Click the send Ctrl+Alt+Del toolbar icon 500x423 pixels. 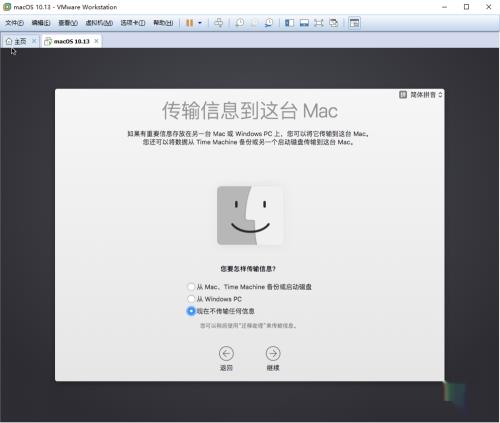point(219,23)
